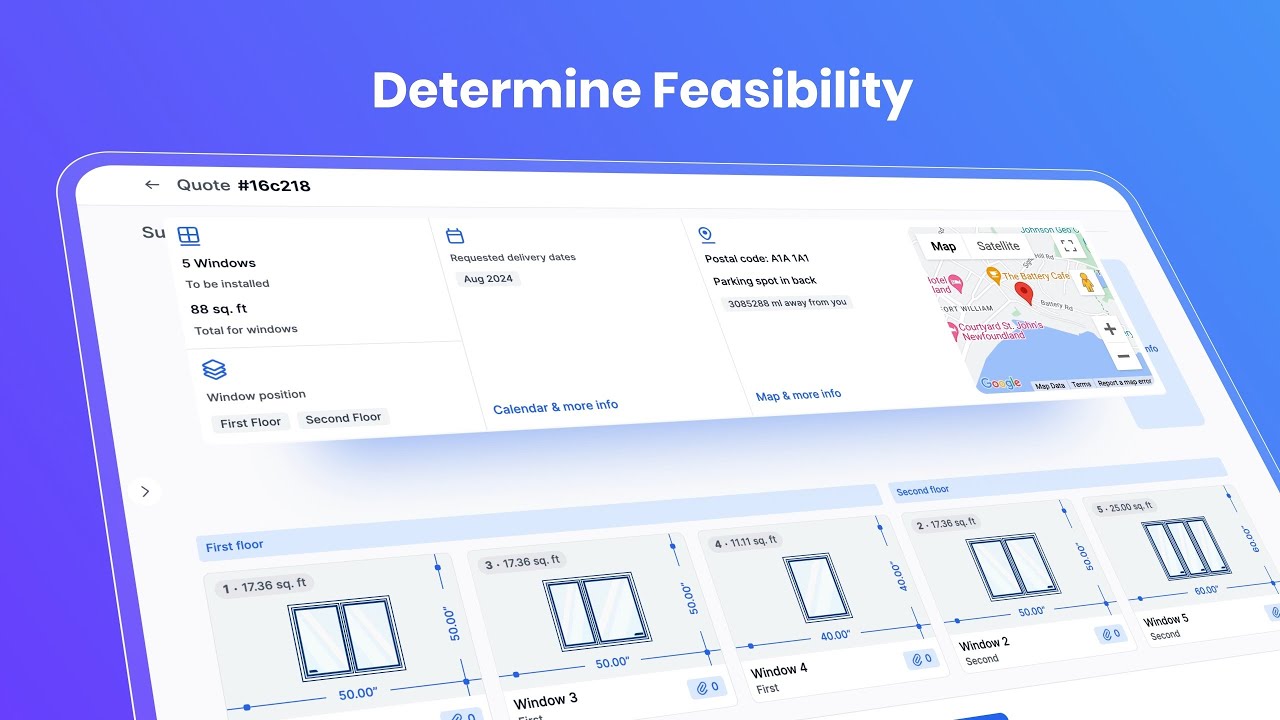Click the 5 Windows count text
The width and height of the screenshot is (1280, 720).
(x=219, y=263)
